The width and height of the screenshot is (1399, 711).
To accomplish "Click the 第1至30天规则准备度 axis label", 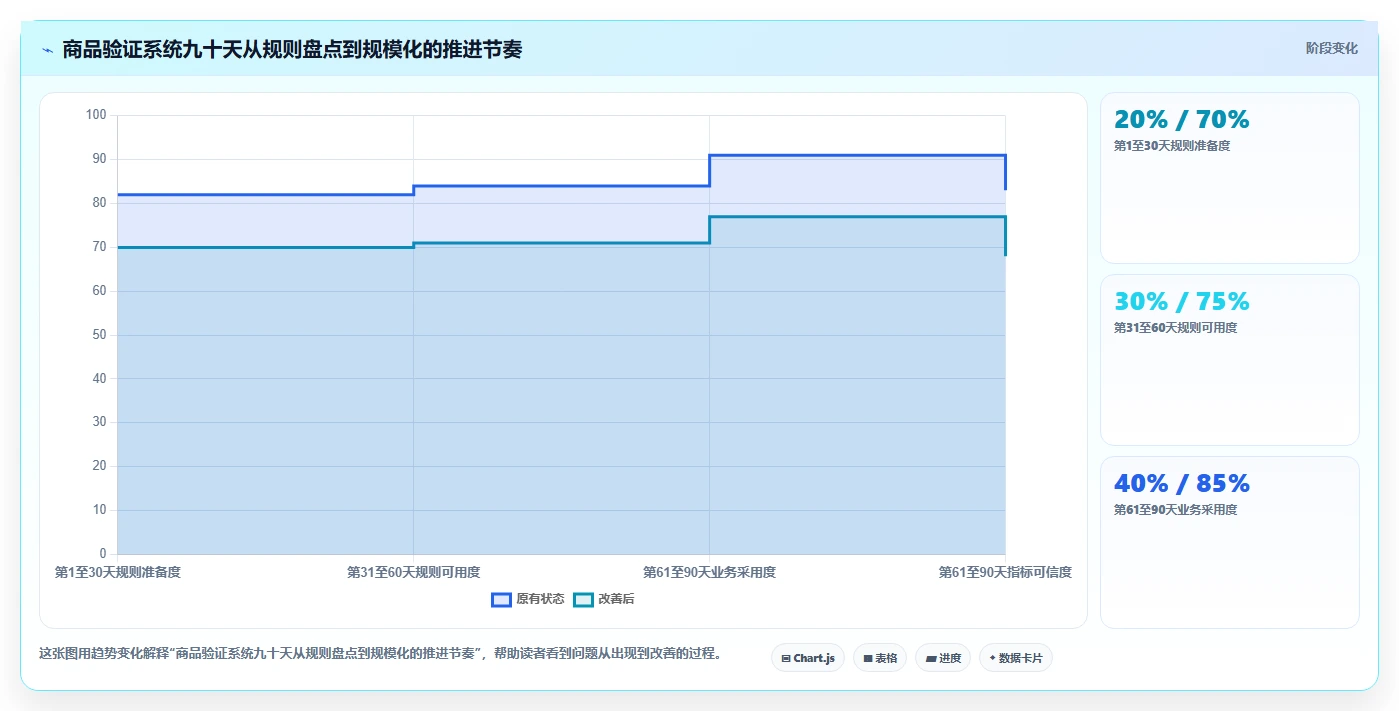I will coord(117,572).
